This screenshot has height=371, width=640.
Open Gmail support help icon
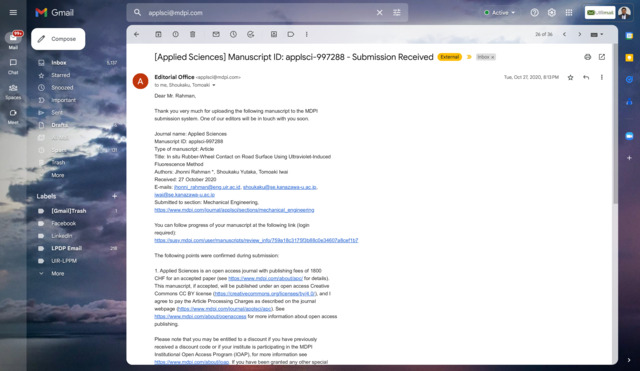coord(534,13)
